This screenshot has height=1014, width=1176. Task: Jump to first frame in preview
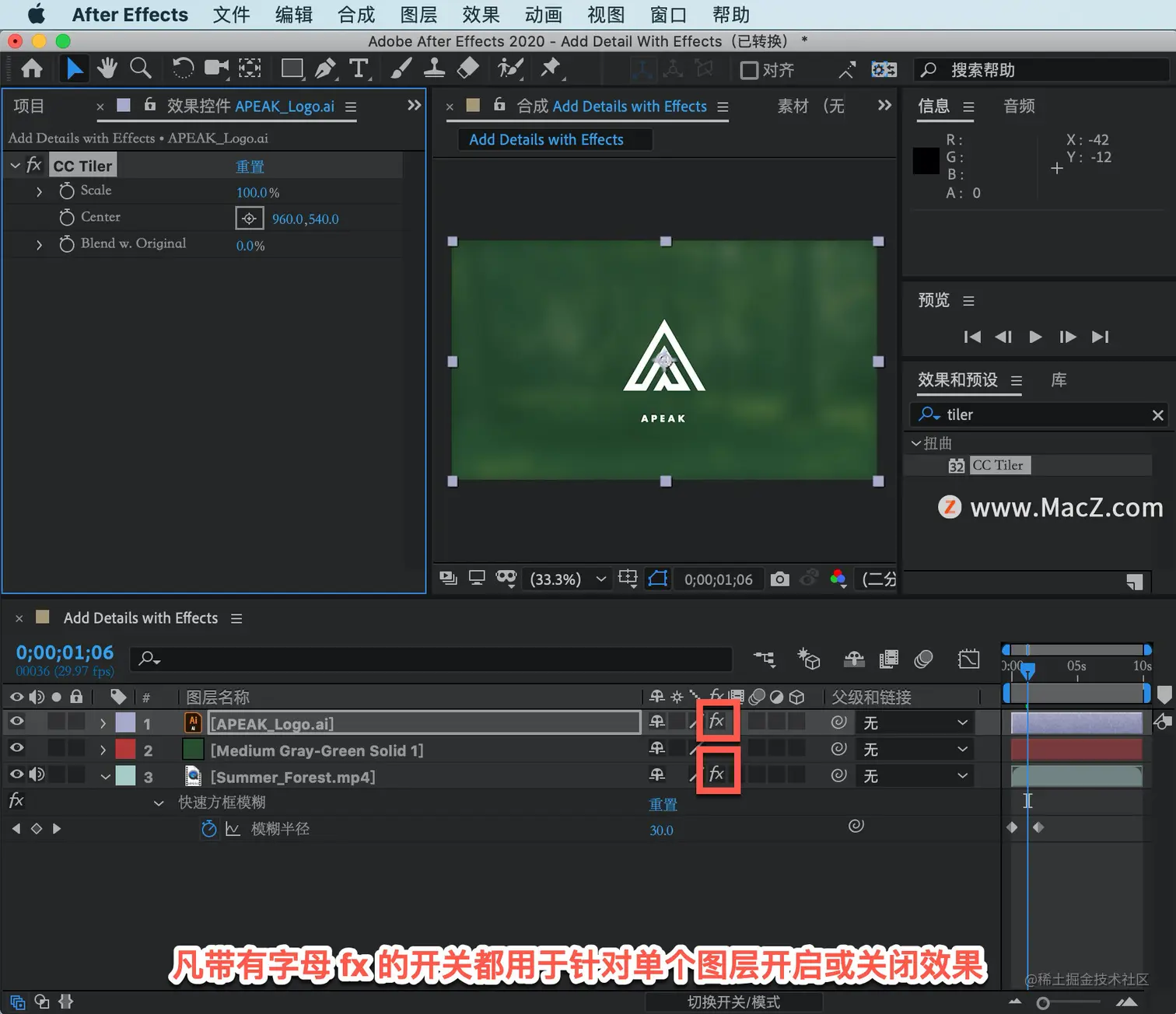click(x=971, y=337)
